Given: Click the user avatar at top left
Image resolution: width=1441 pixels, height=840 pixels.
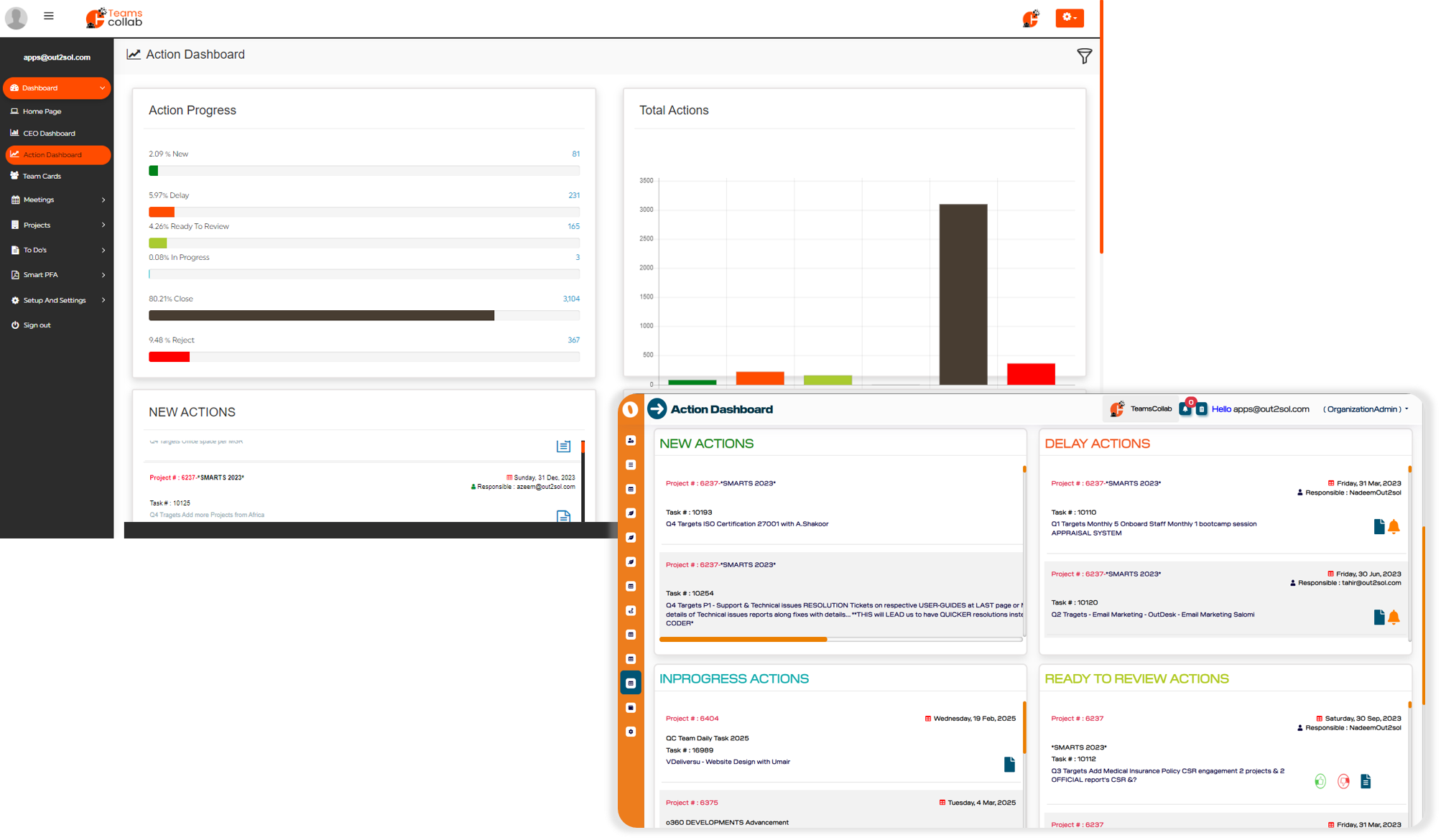Looking at the screenshot, I should coord(16,17).
